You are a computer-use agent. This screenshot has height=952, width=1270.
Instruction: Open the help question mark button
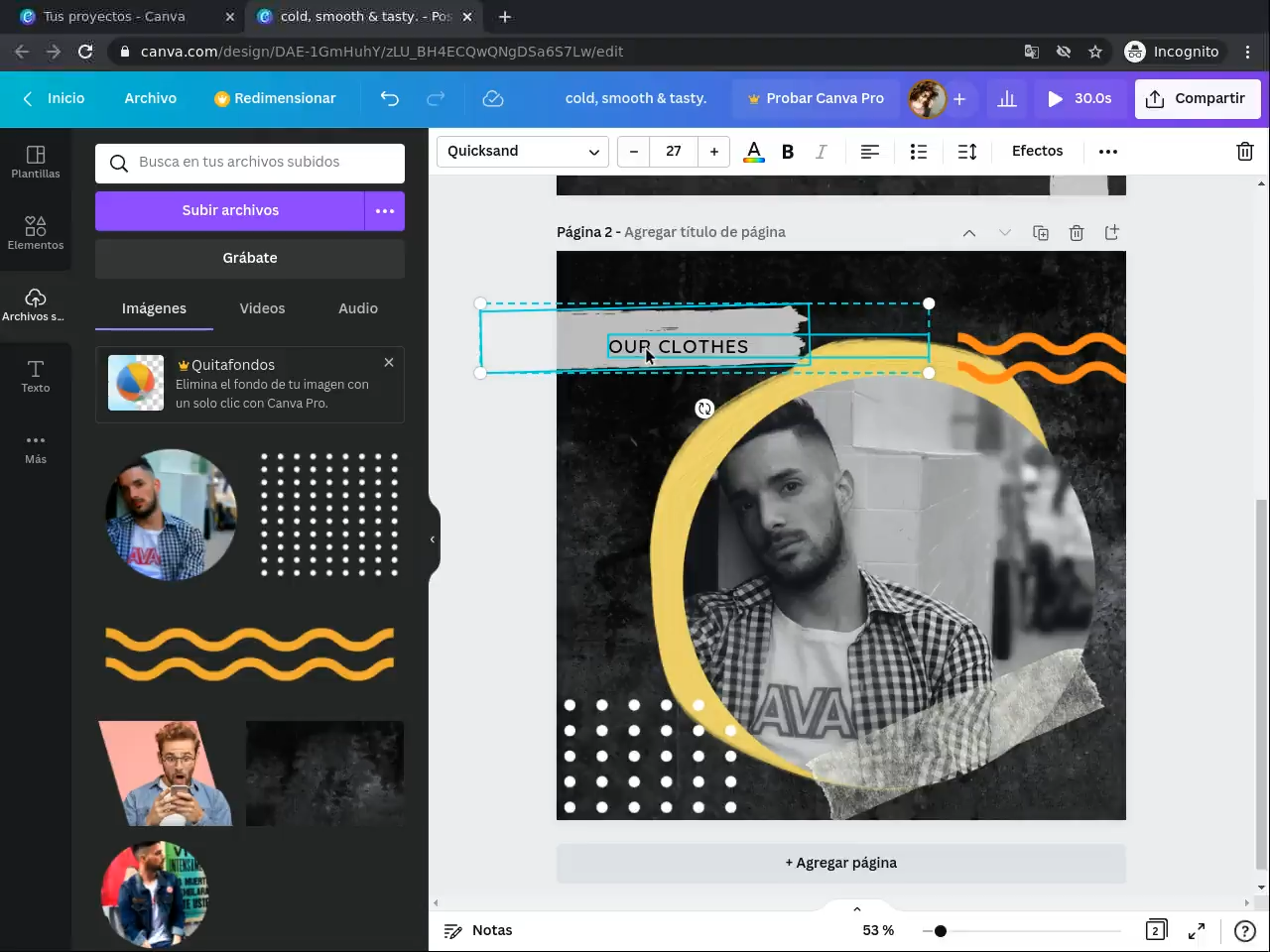coord(1244,930)
